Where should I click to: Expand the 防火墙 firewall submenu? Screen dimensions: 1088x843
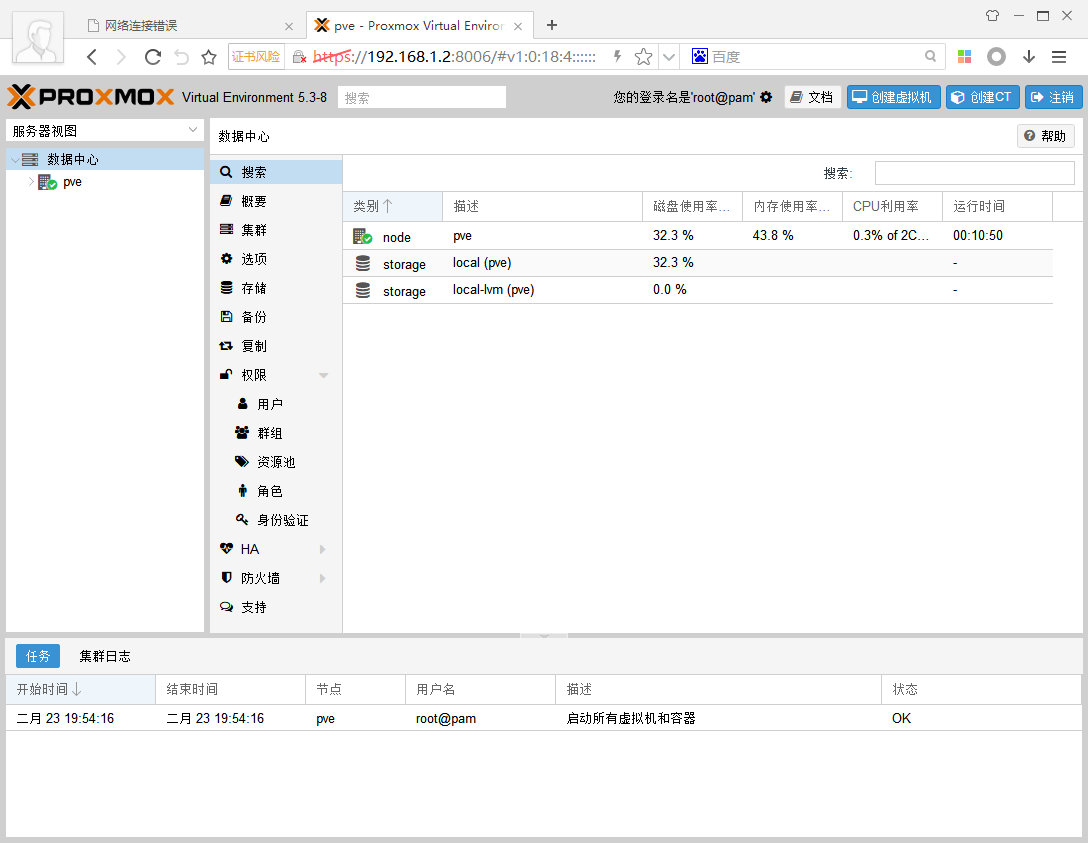(322, 578)
